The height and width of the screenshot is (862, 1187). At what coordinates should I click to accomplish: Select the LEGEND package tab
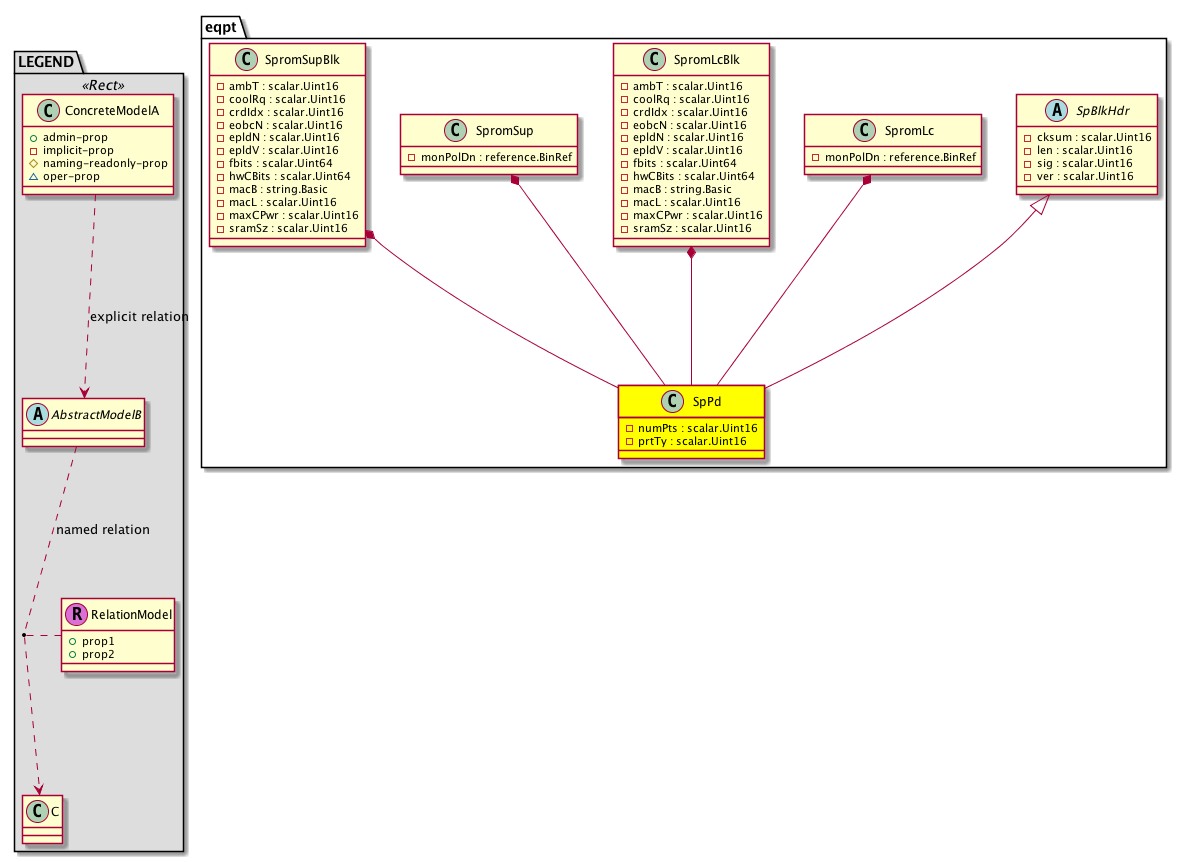45,62
